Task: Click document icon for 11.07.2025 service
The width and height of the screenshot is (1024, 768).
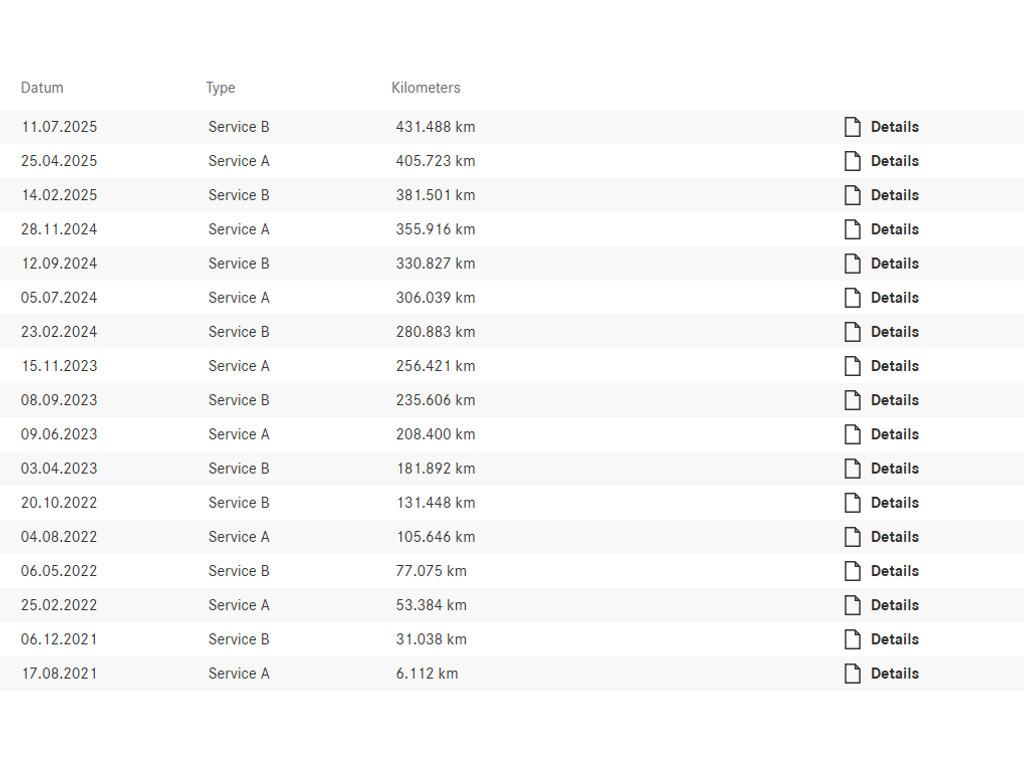Action: pos(852,127)
